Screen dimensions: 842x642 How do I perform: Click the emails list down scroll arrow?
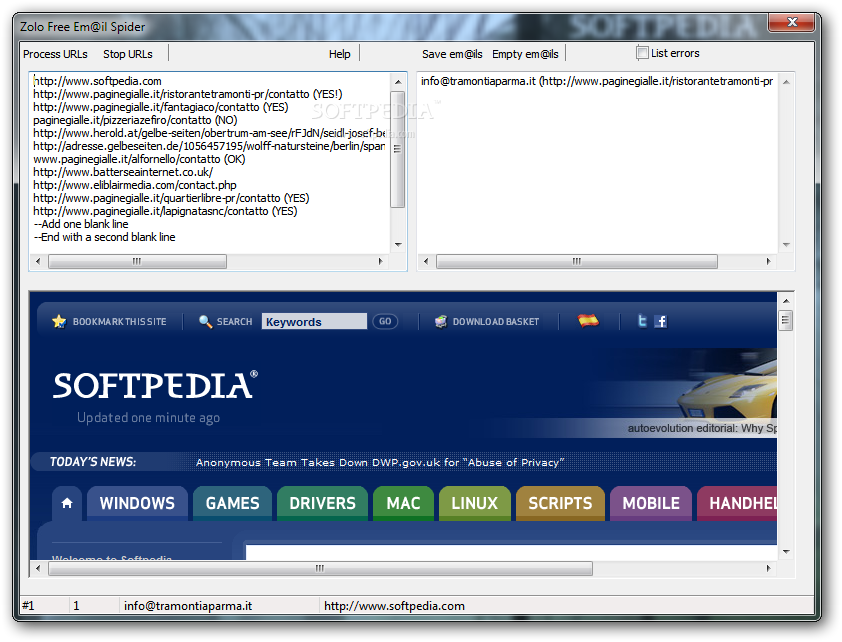786,245
